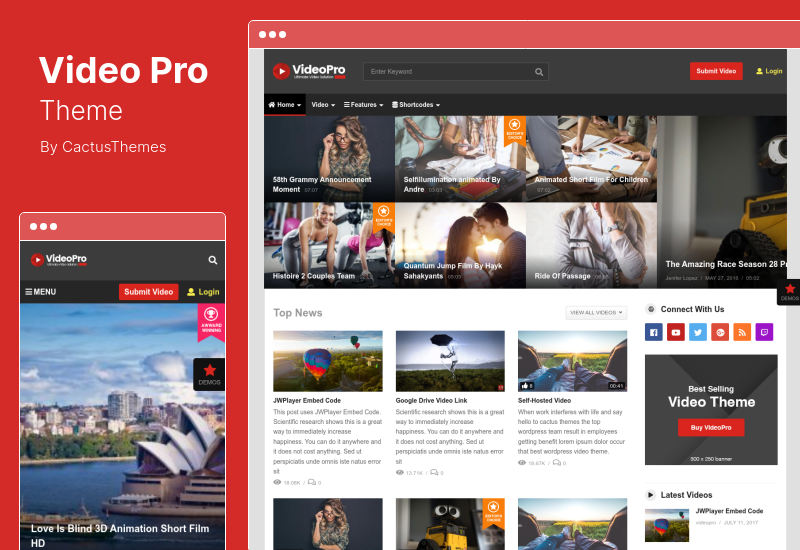The image size is (800, 550).
Task: Open the Ride Of Passage video
Action: coord(591,245)
